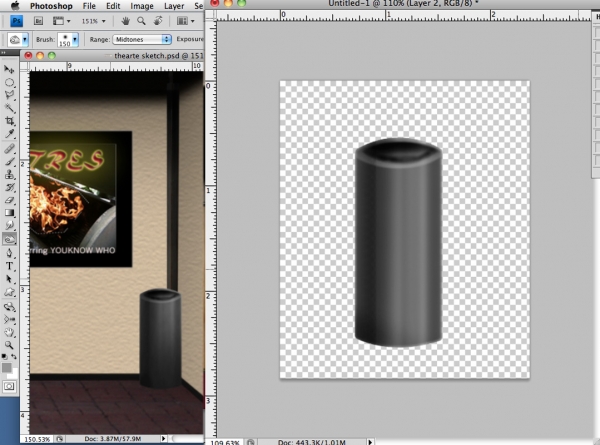Select the History Brush tool
This screenshot has height=445, width=600.
[9, 187]
